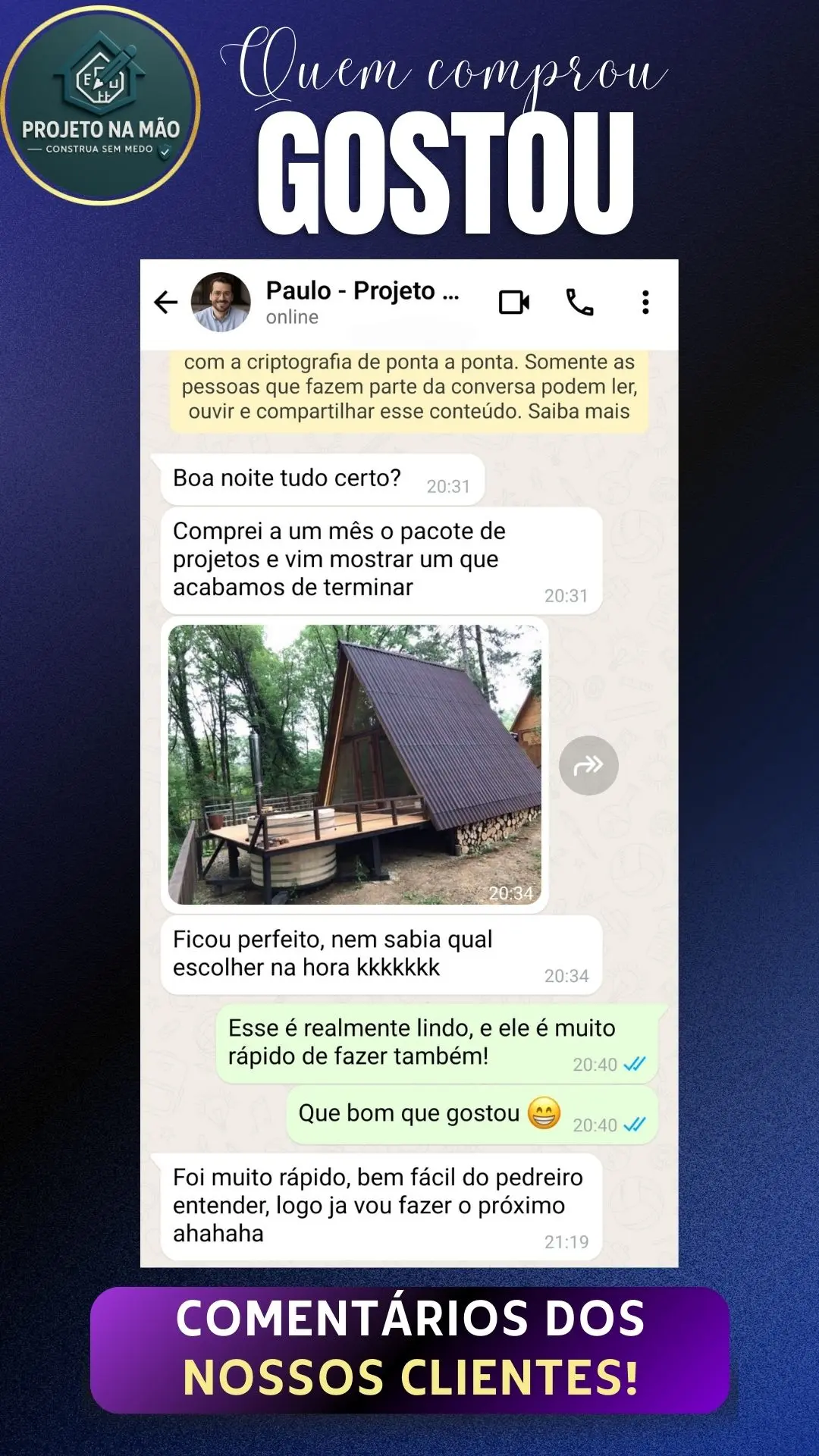Open the A-frame cabin photo
Viewport: 819px width, 1456px height.
[x=355, y=764]
